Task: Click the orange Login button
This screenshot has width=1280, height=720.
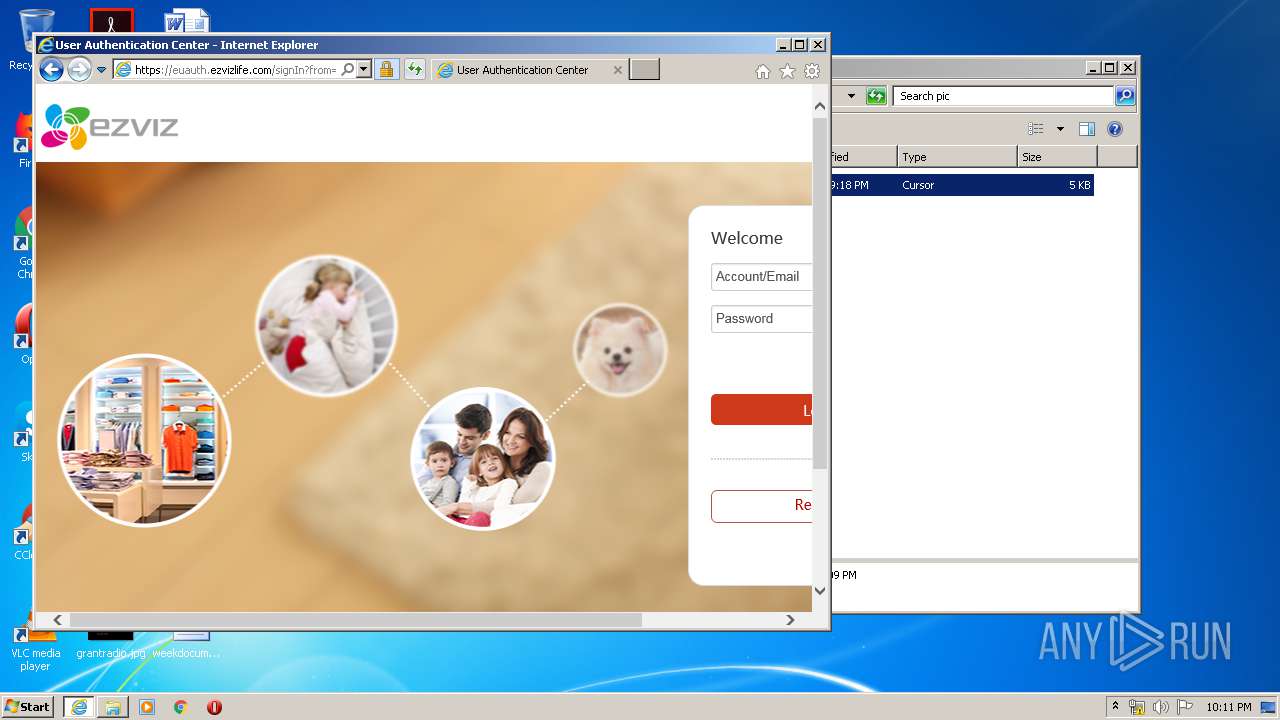Action: pos(762,410)
